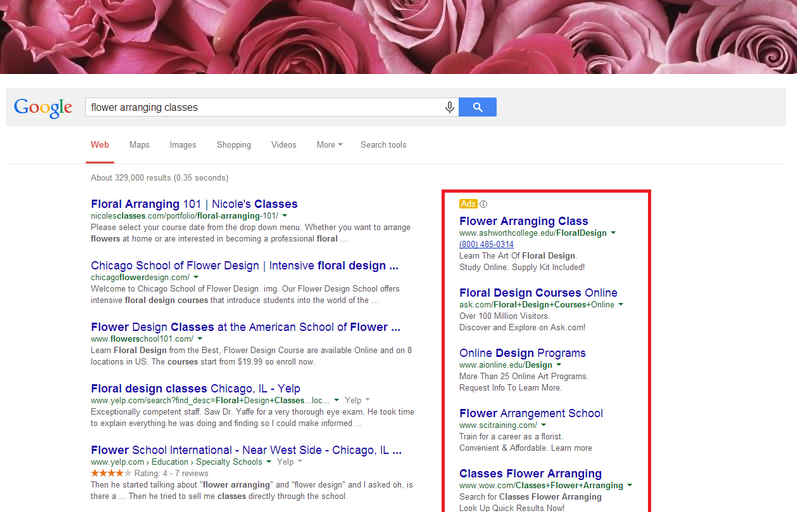Activate voice search microphone icon

(x=449, y=107)
